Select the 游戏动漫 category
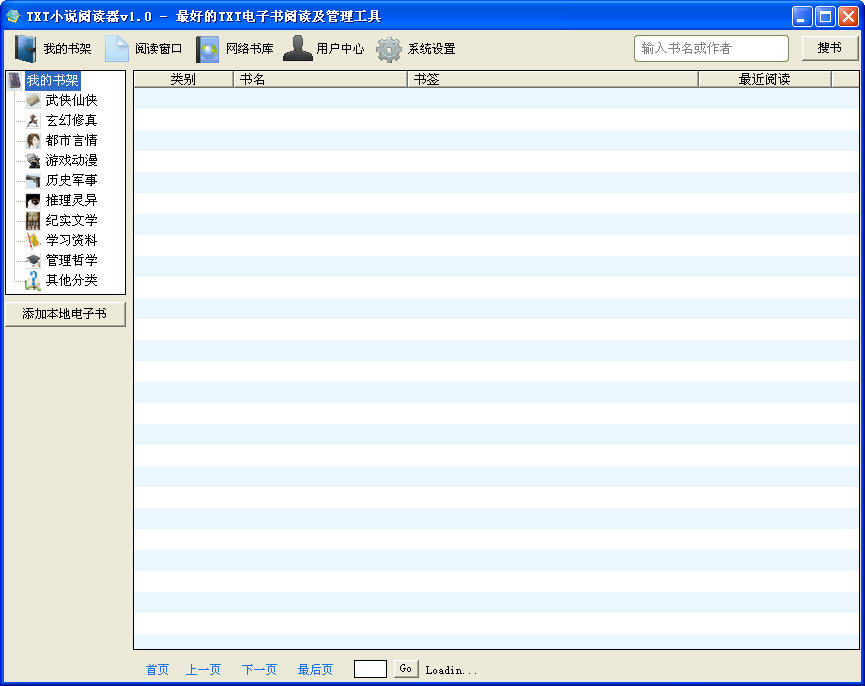This screenshot has width=865, height=686. coord(71,160)
